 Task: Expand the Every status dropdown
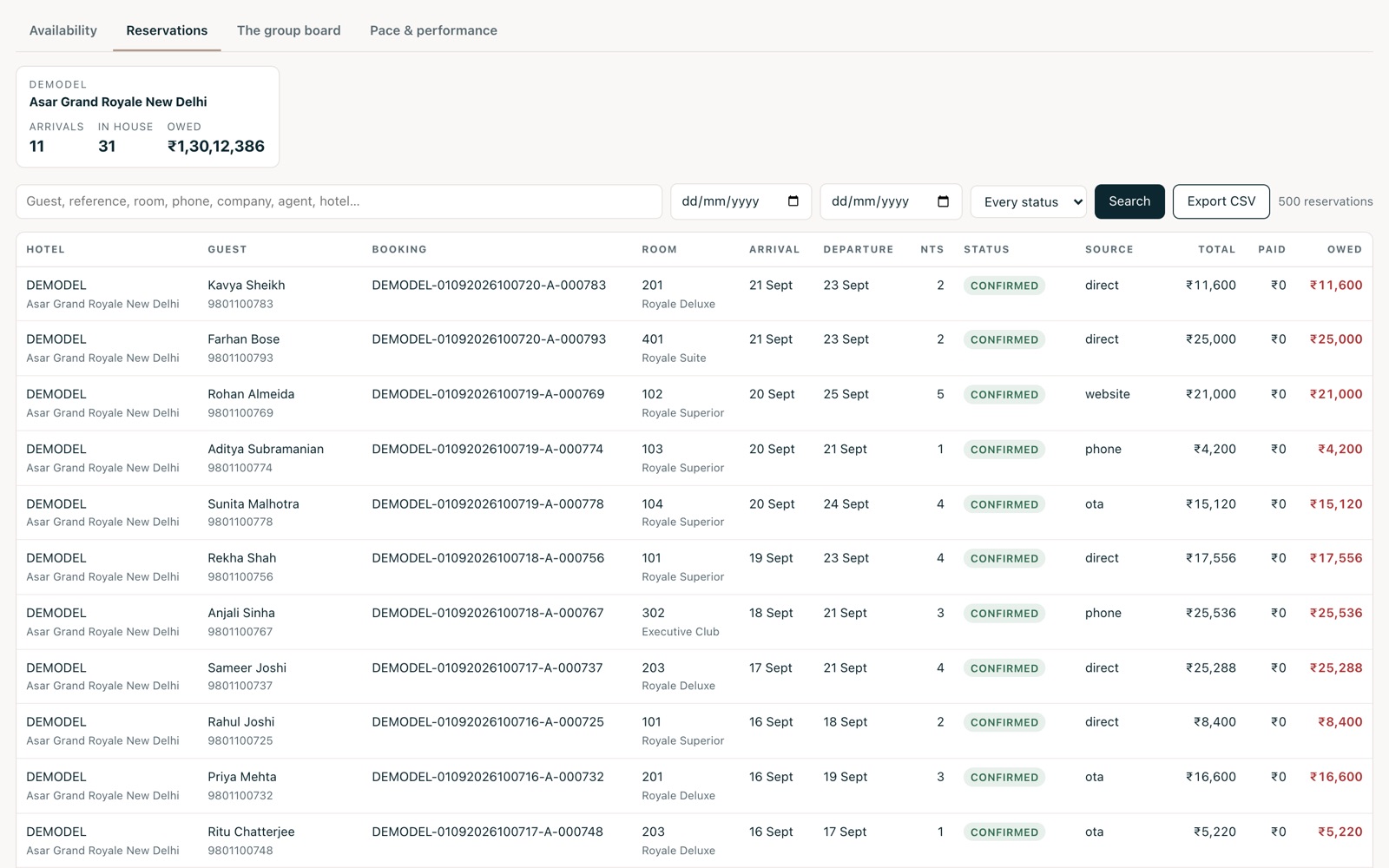(x=1029, y=201)
